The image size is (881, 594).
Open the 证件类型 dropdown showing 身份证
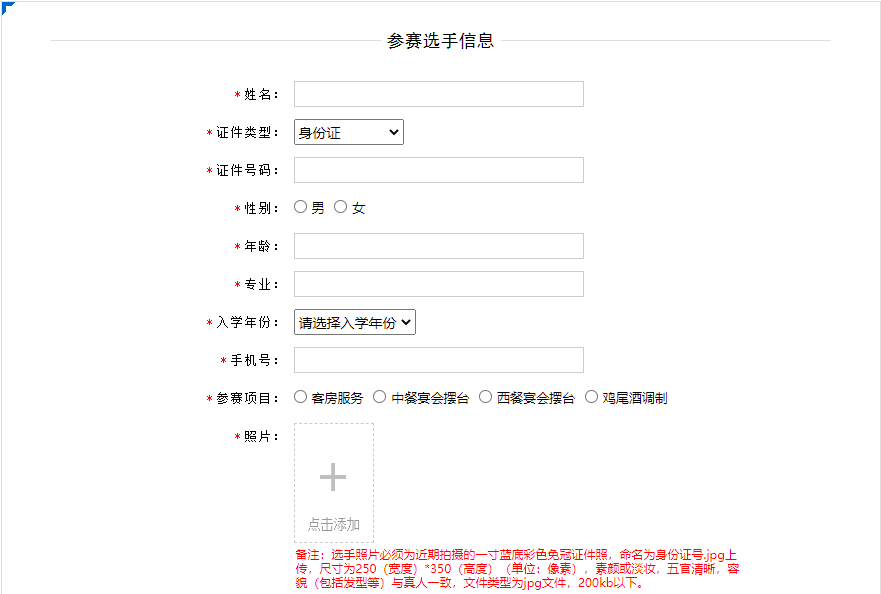pyautogui.click(x=348, y=131)
